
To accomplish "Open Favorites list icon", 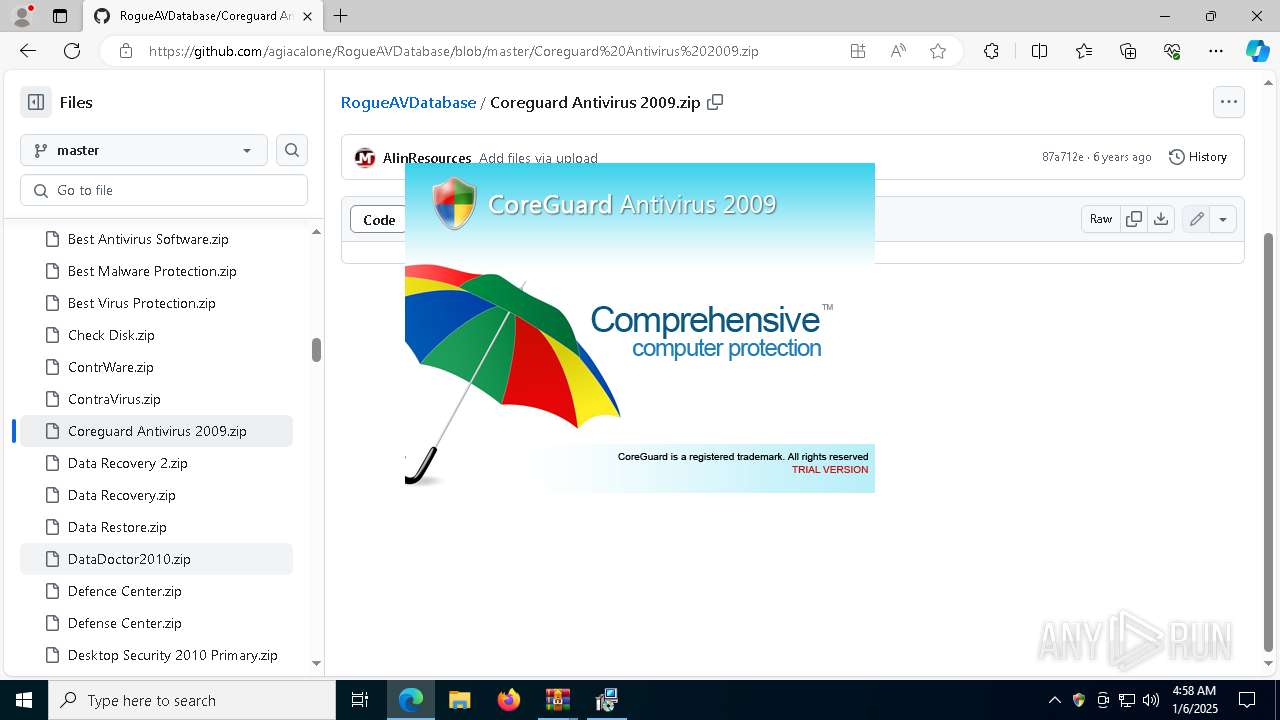I will (1084, 51).
